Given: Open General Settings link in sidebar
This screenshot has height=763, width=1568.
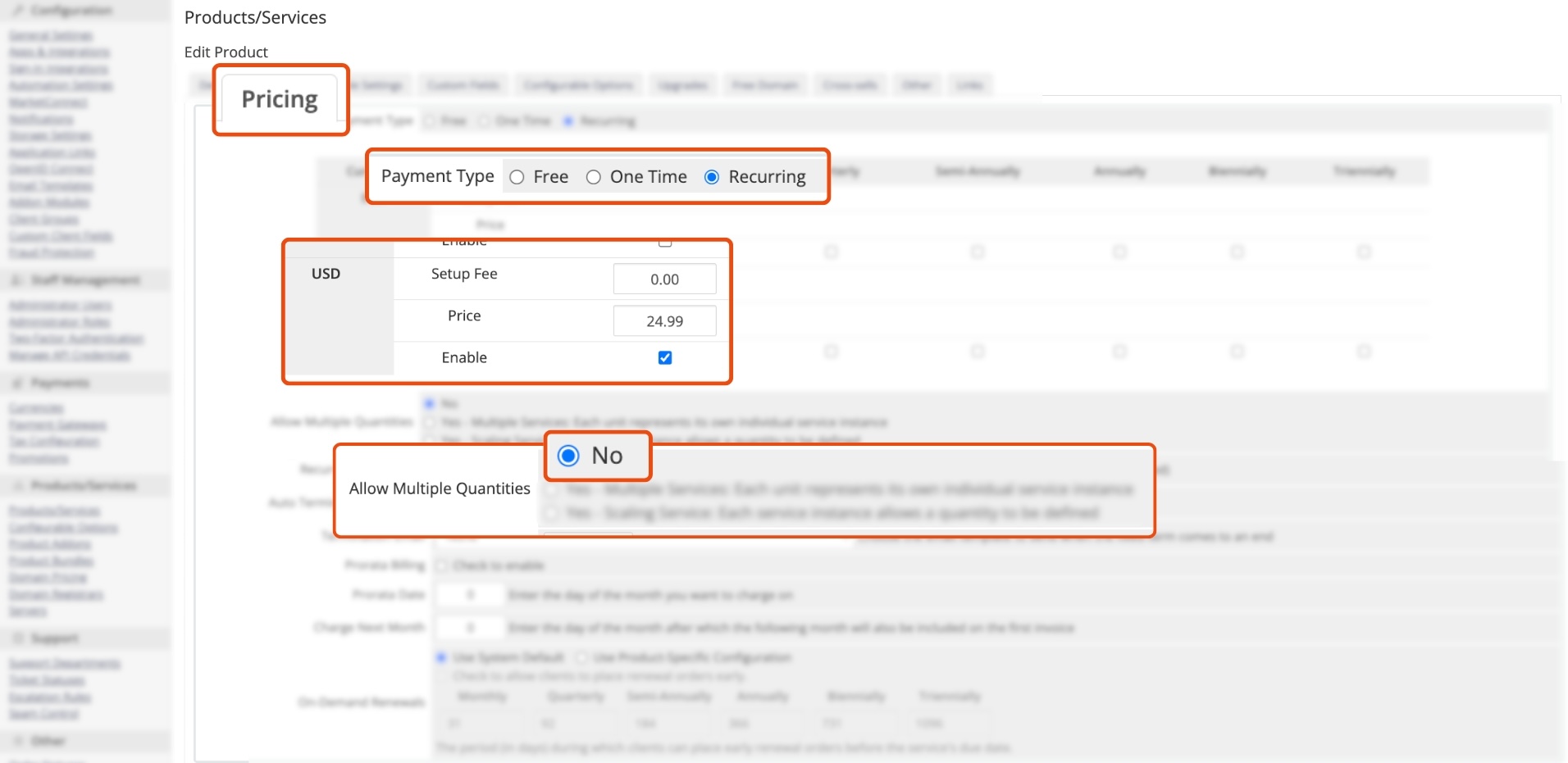Looking at the screenshot, I should (51, 36).
